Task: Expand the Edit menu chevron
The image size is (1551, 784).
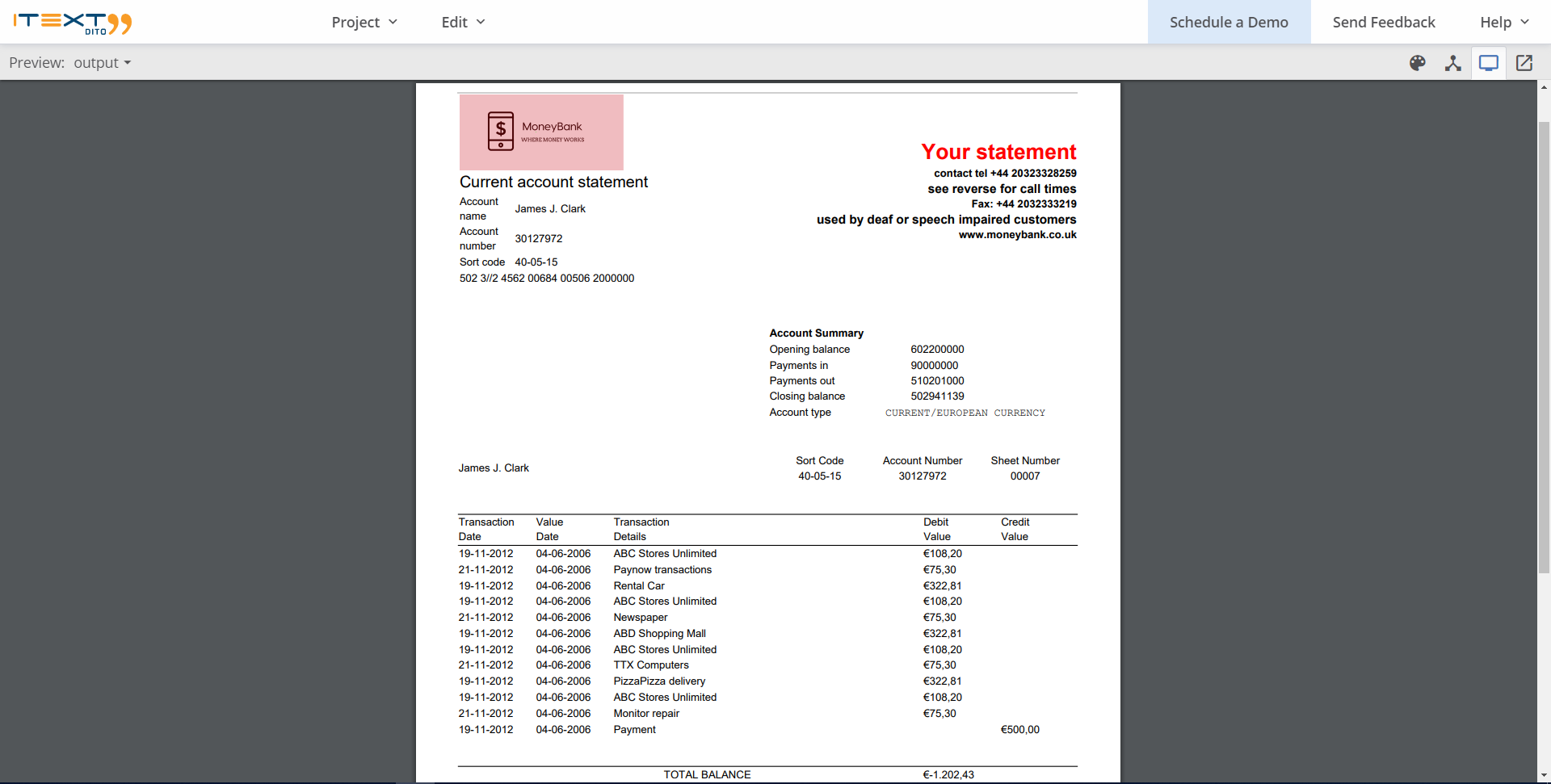Action: (x=481, y=22)
